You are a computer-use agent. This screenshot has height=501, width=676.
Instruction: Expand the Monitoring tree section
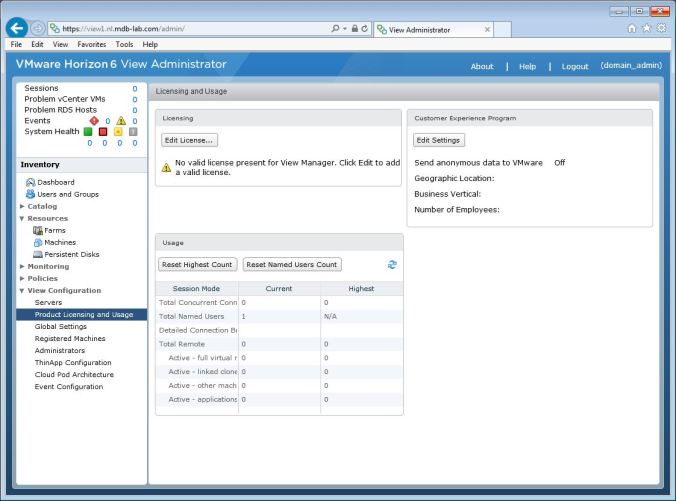(x=23, y=266)
